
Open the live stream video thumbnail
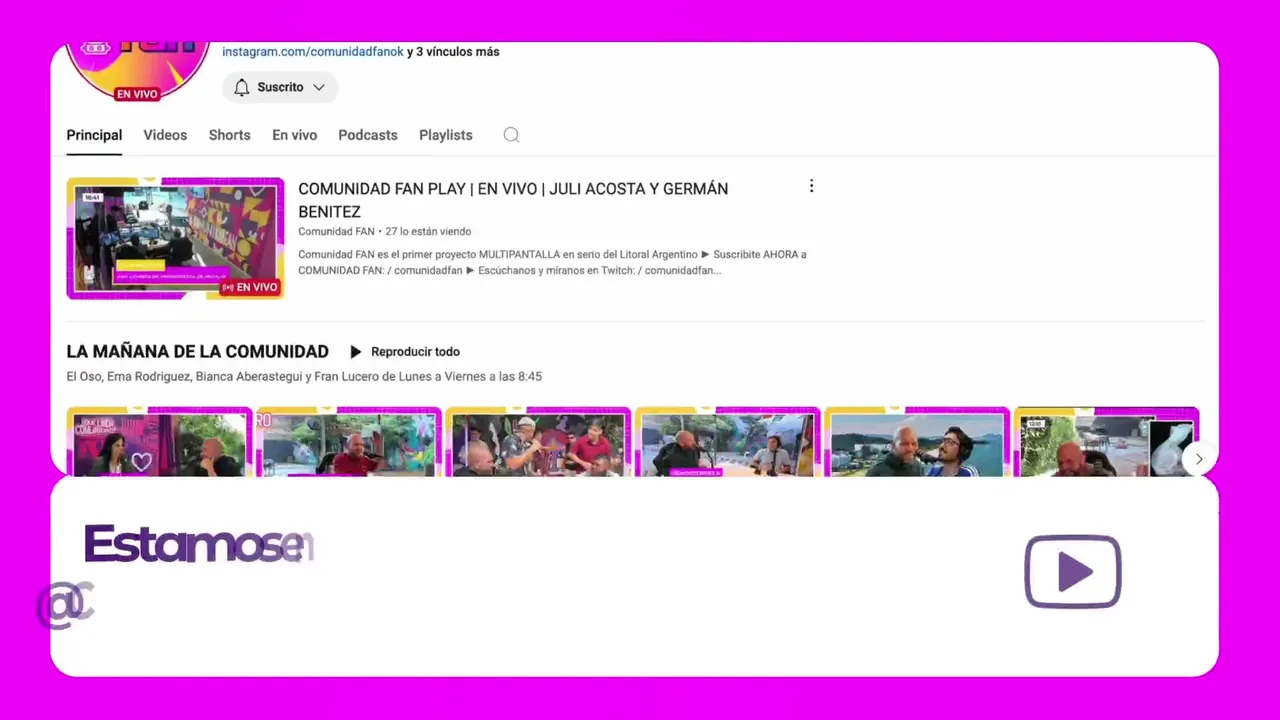click(x=175, y=238)
